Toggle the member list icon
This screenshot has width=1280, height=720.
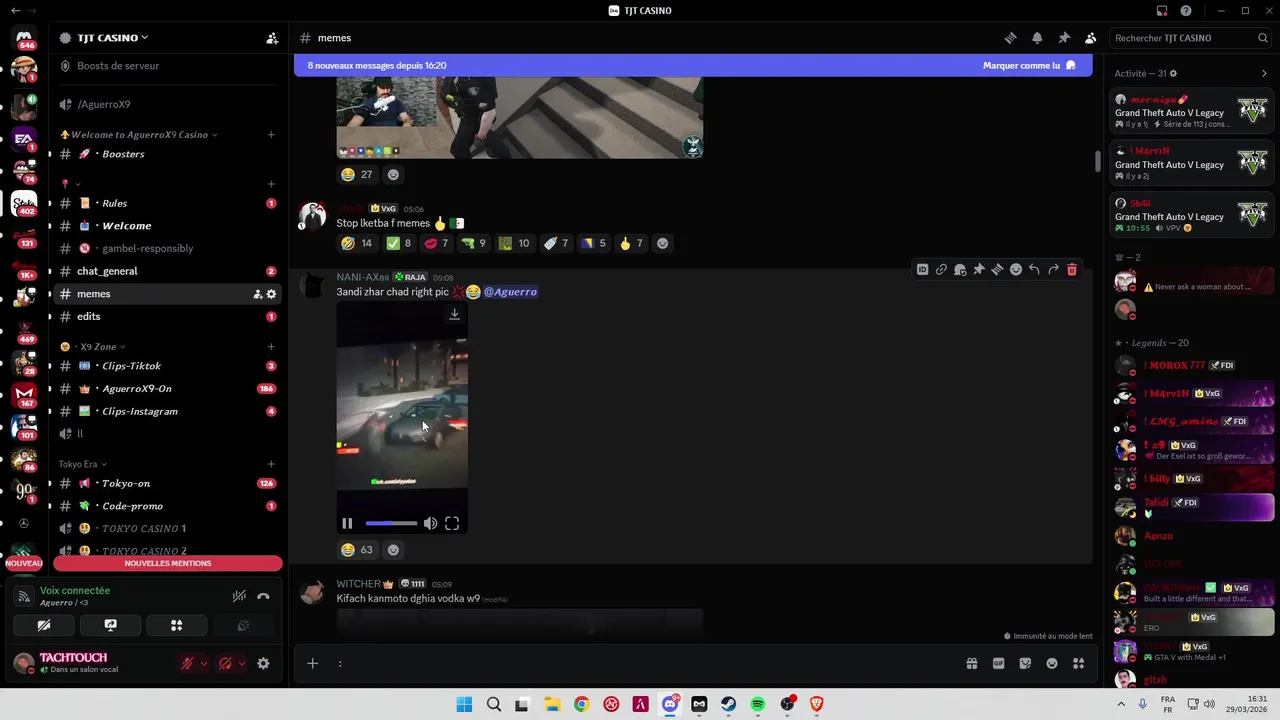1091,38
